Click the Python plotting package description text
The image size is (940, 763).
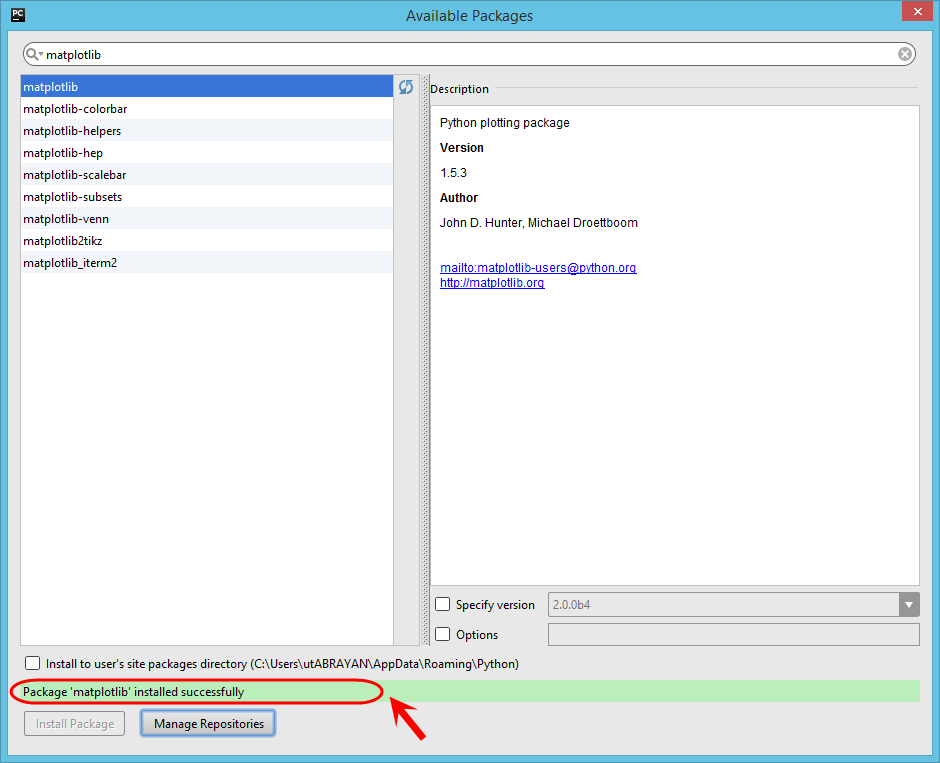[x=504, y=123]
